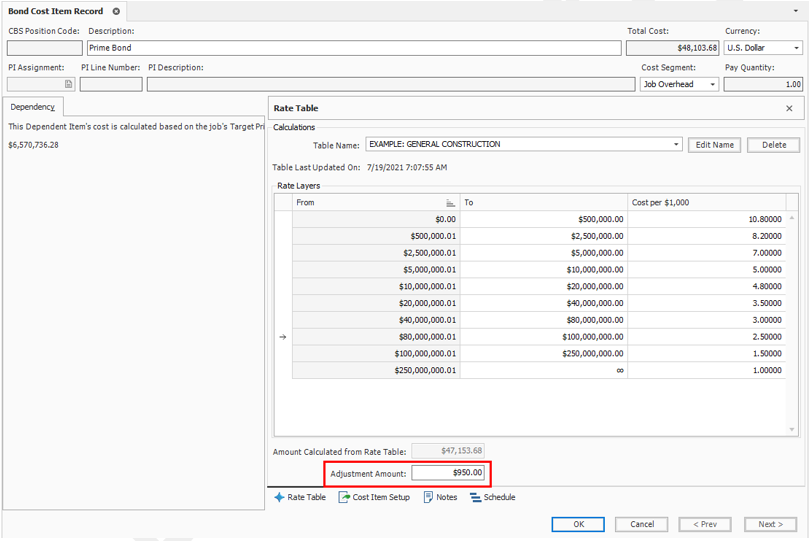Click the $500,000.00 To cell
This screenshot has width=809, height=541.
pyautogui.click(x=544, y=219)
